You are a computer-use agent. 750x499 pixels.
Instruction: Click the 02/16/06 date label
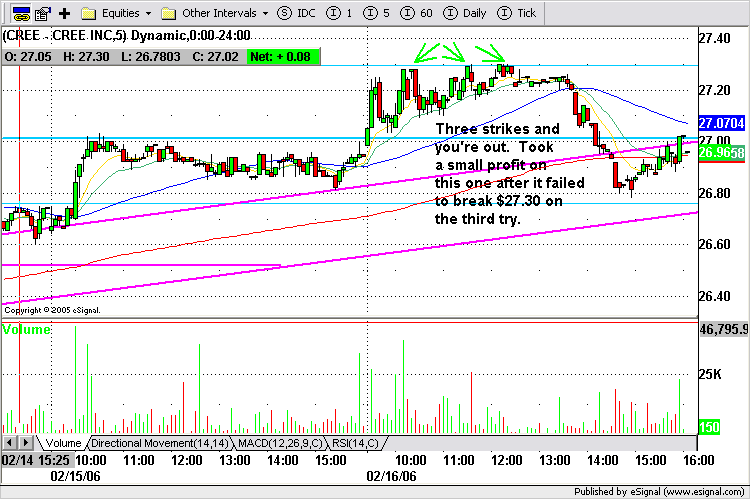pos(391,476)
